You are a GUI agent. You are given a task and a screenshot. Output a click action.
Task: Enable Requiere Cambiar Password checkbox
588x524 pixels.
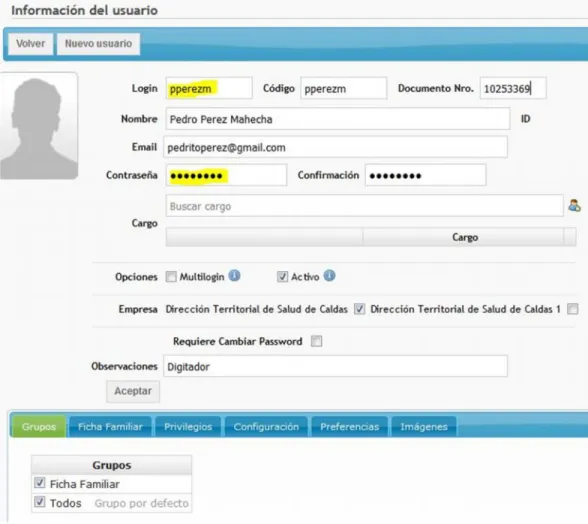(316, 341)
